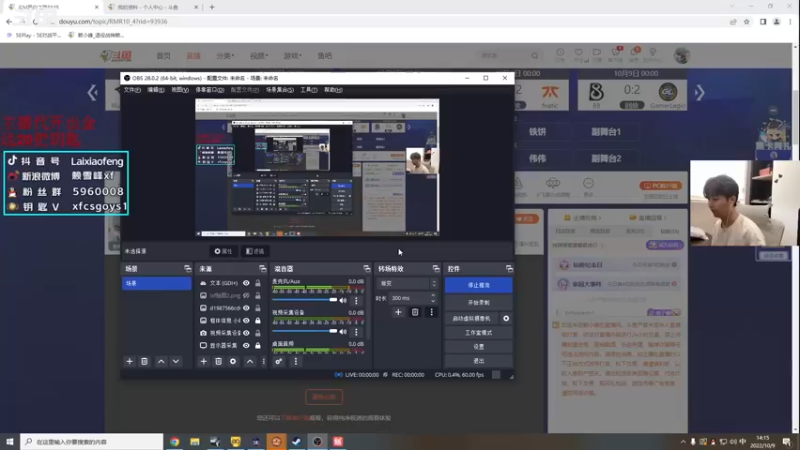
Task: Open Steam icon in taskbar
Action: (296, 442)
